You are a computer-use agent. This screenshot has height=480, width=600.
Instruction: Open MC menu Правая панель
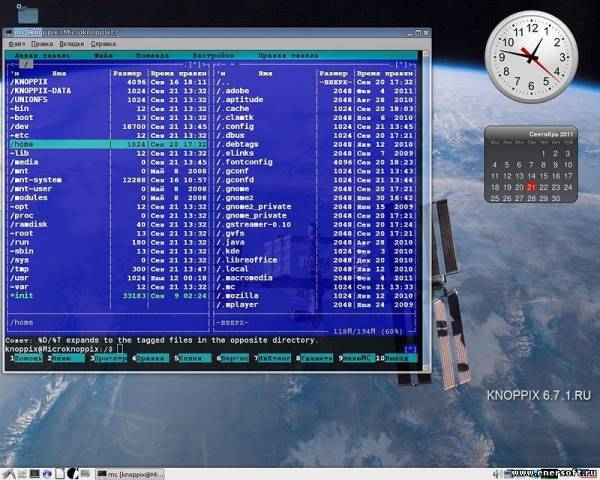pos(289,56)
